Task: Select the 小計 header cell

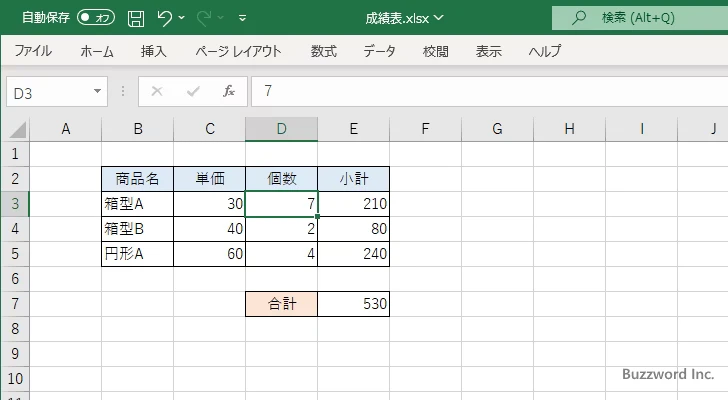Action: click(x=353, y=179)
